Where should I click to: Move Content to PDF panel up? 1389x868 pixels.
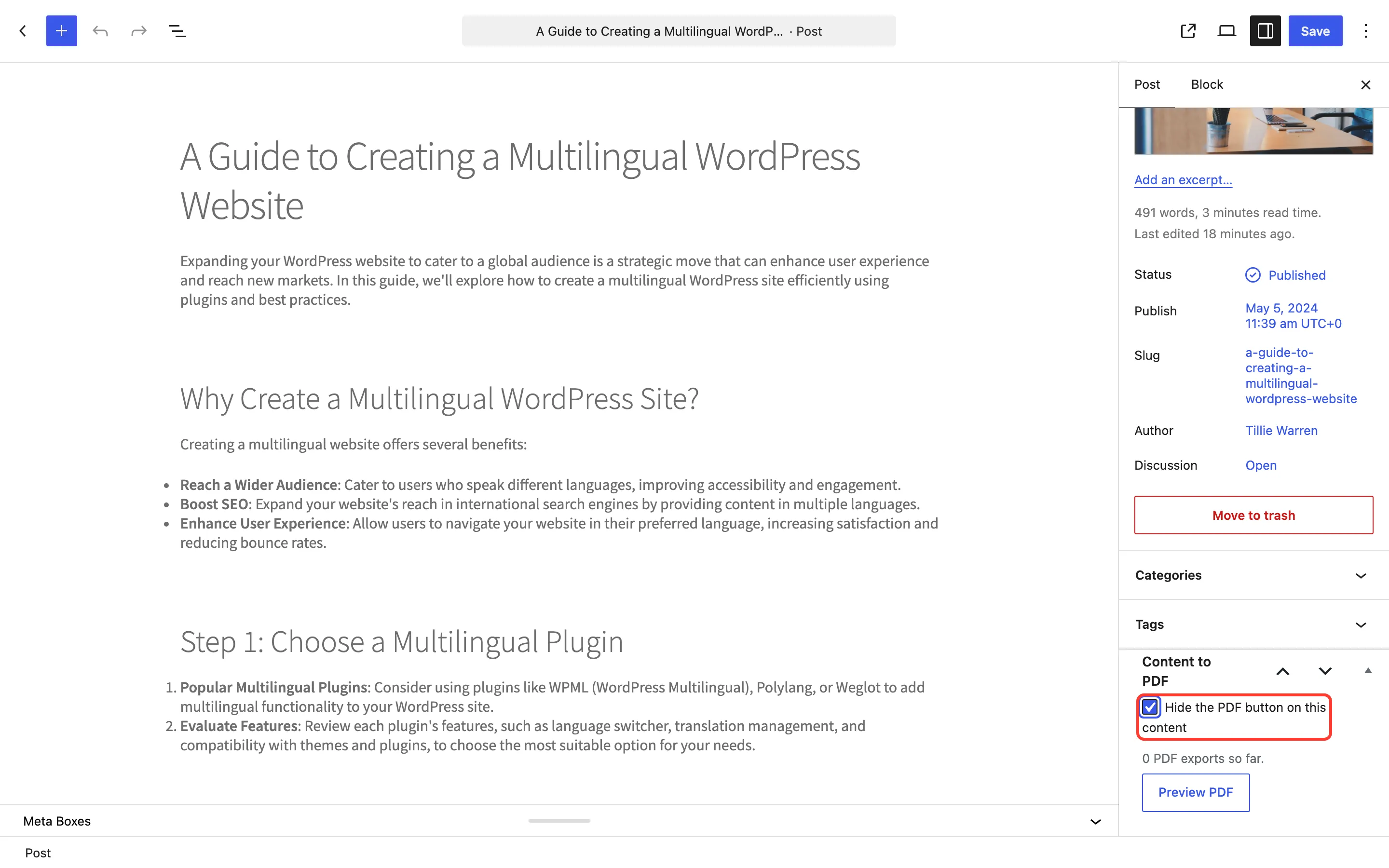click(1283, 671)
